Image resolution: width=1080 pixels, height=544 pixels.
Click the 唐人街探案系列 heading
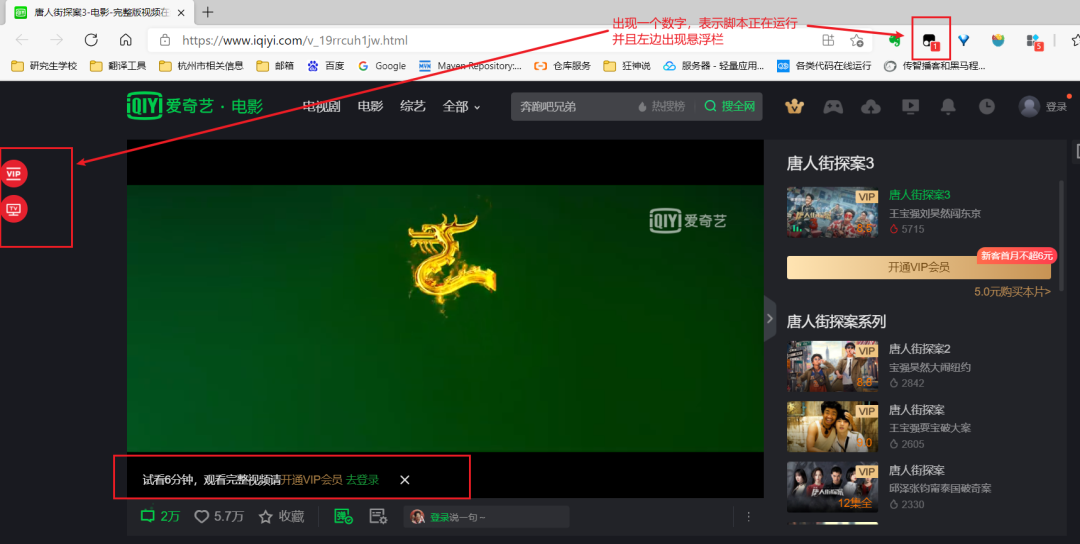[x=836, y=322]
